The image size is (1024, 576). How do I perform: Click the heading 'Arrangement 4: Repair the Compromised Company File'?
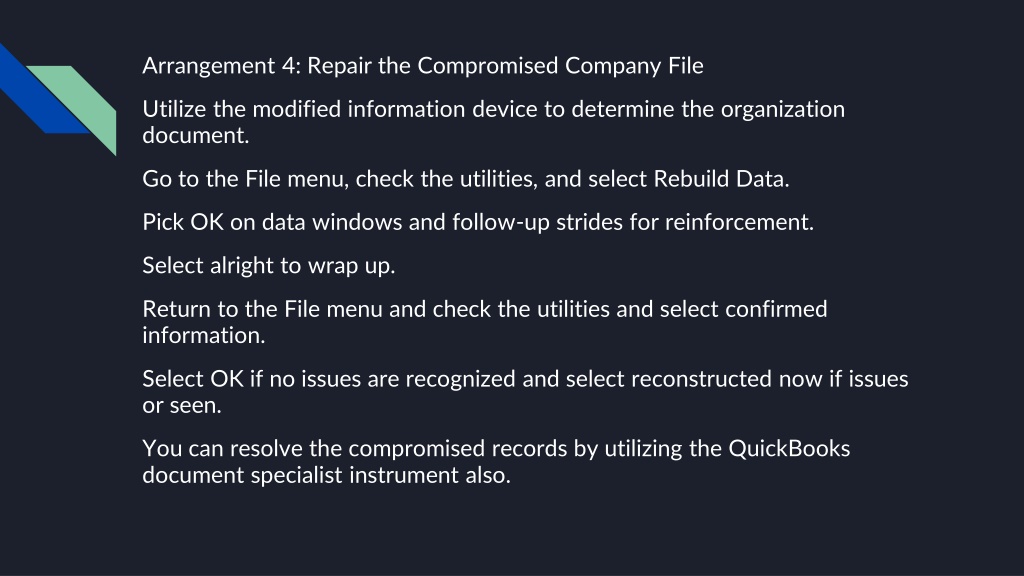pos(423,66)
